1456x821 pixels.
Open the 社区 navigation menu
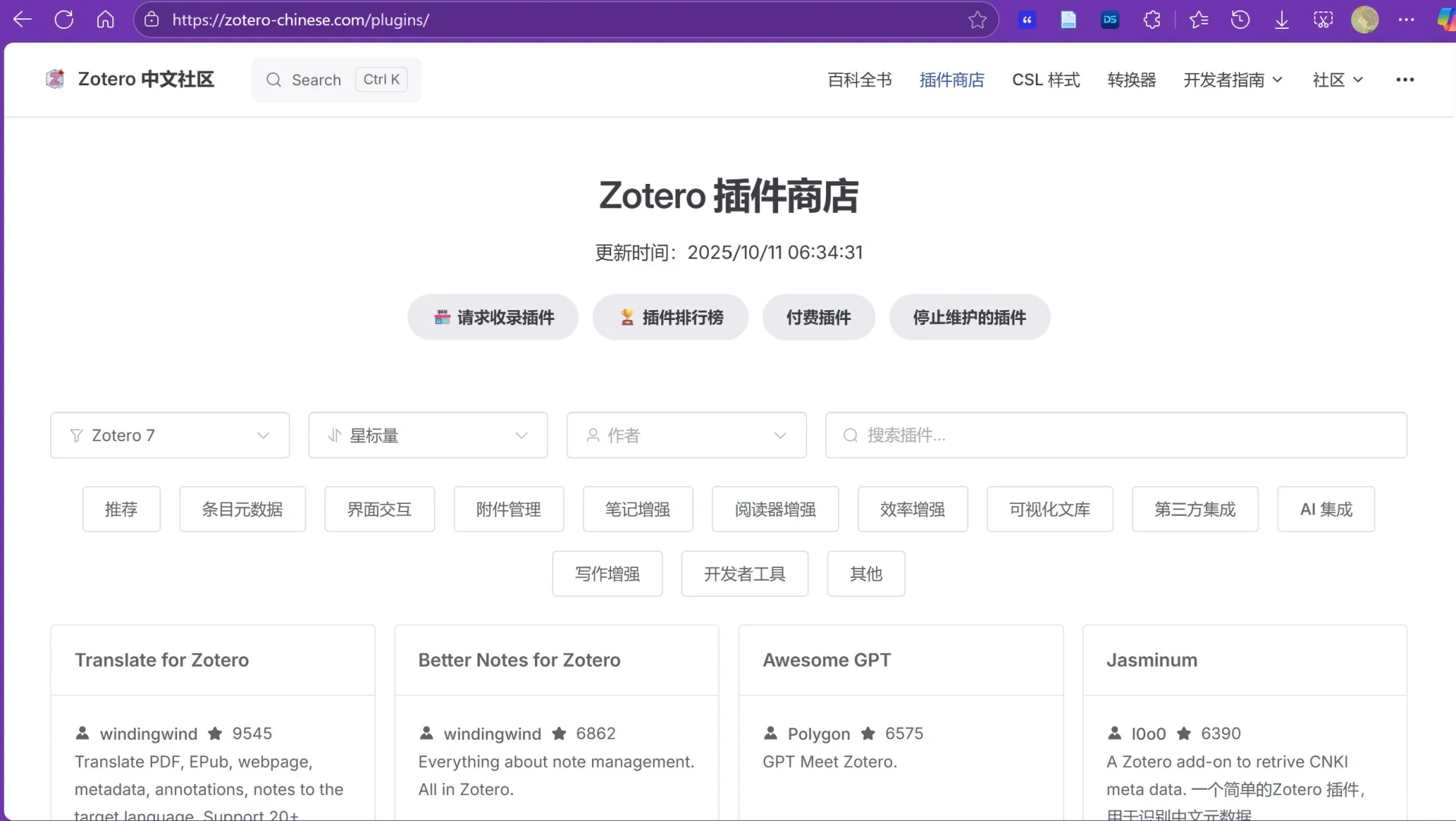(1337, 79)
